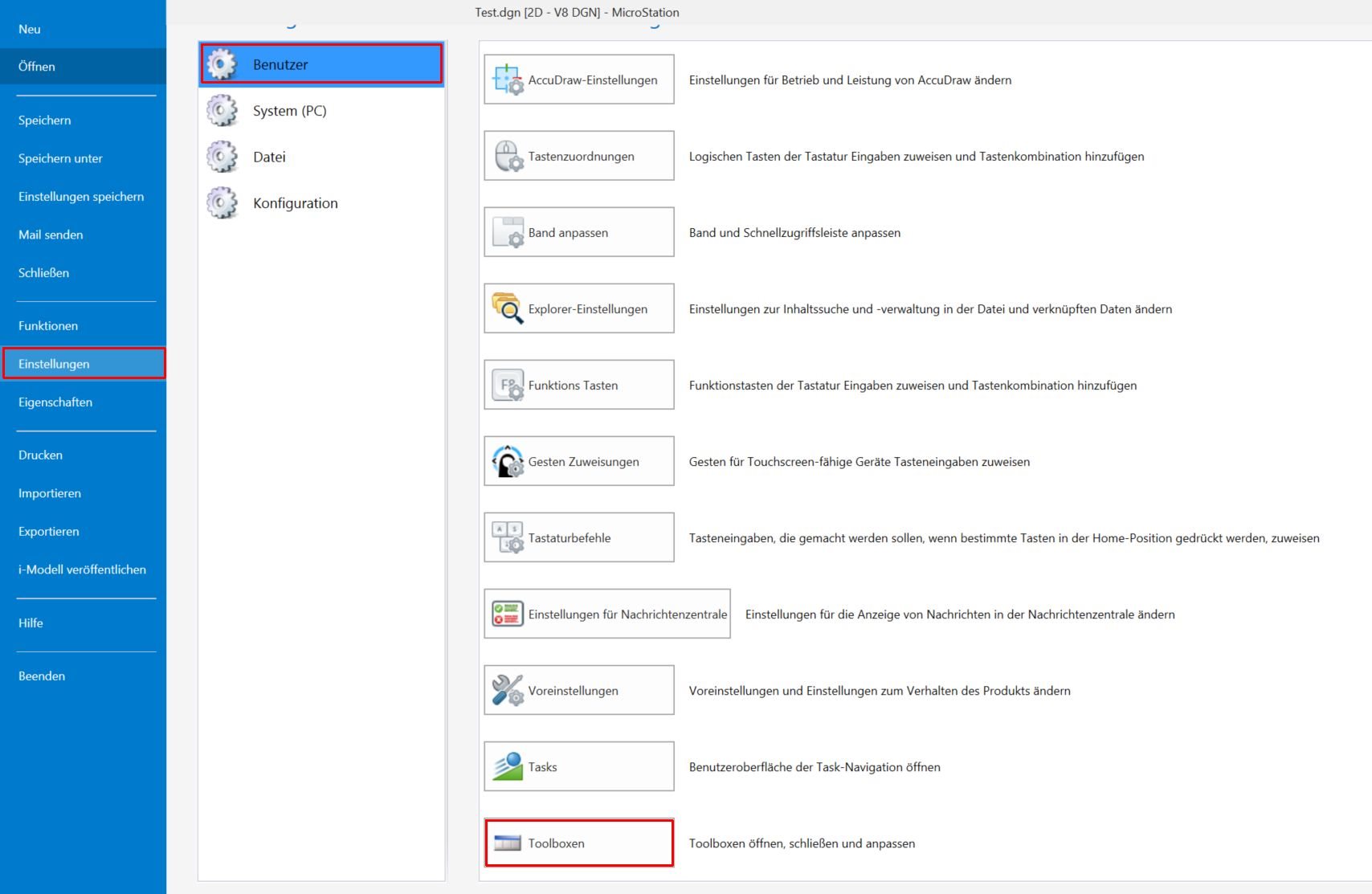
Task: Click the Tastenzuordnungen mouse icon
Action: tap(508, 156)
